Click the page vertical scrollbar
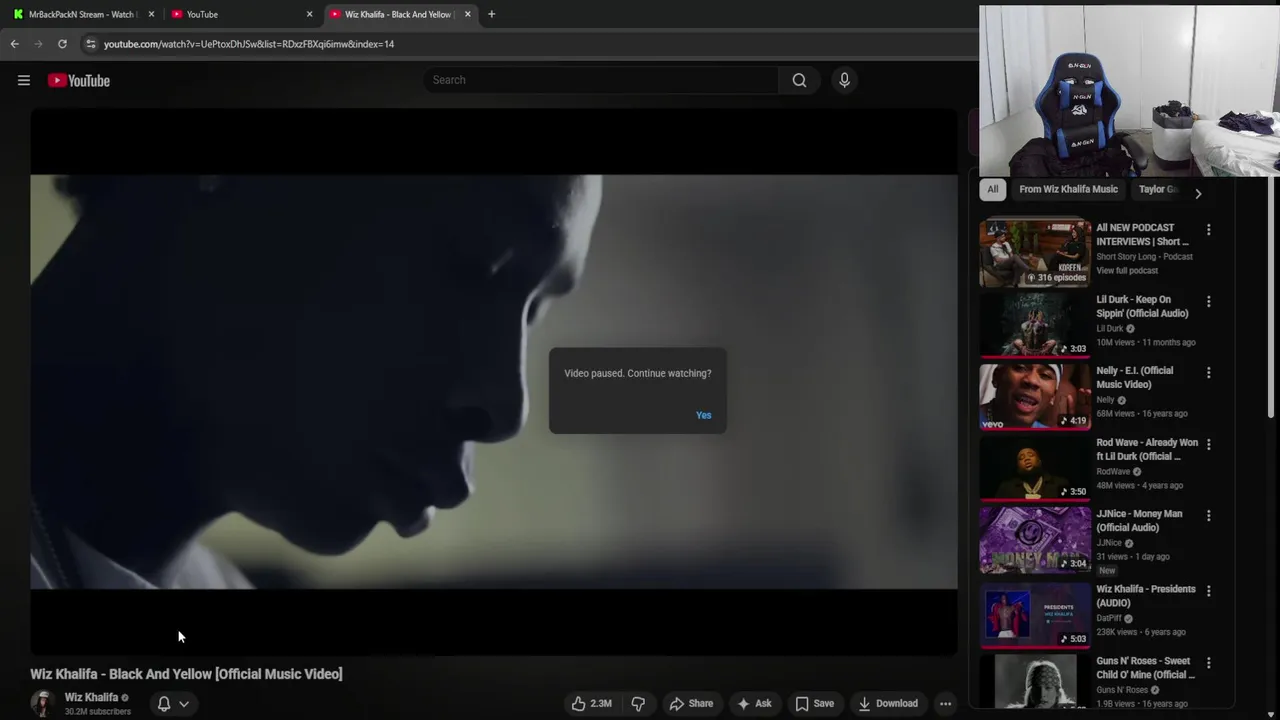1280x720 pixels. click(x=1273, y=297)
